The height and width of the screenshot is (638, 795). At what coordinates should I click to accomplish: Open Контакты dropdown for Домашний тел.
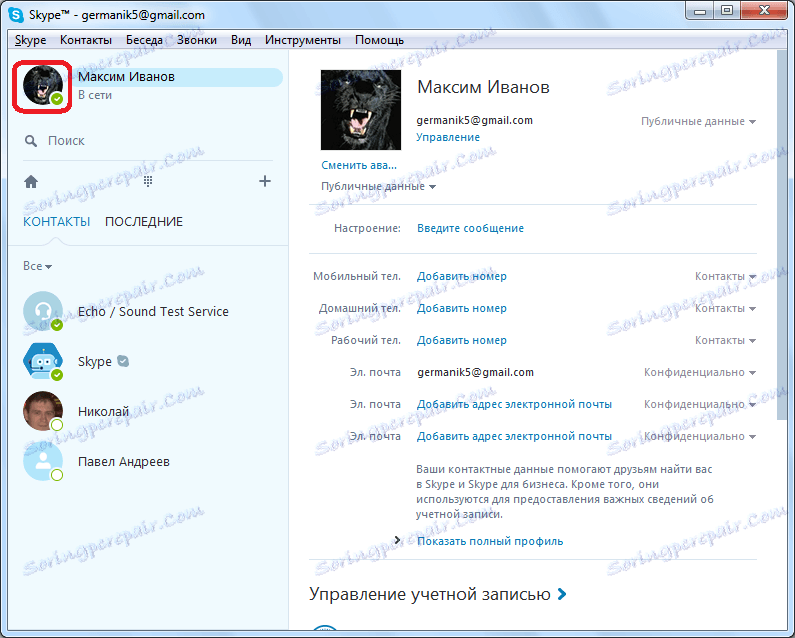click(725, 308)
